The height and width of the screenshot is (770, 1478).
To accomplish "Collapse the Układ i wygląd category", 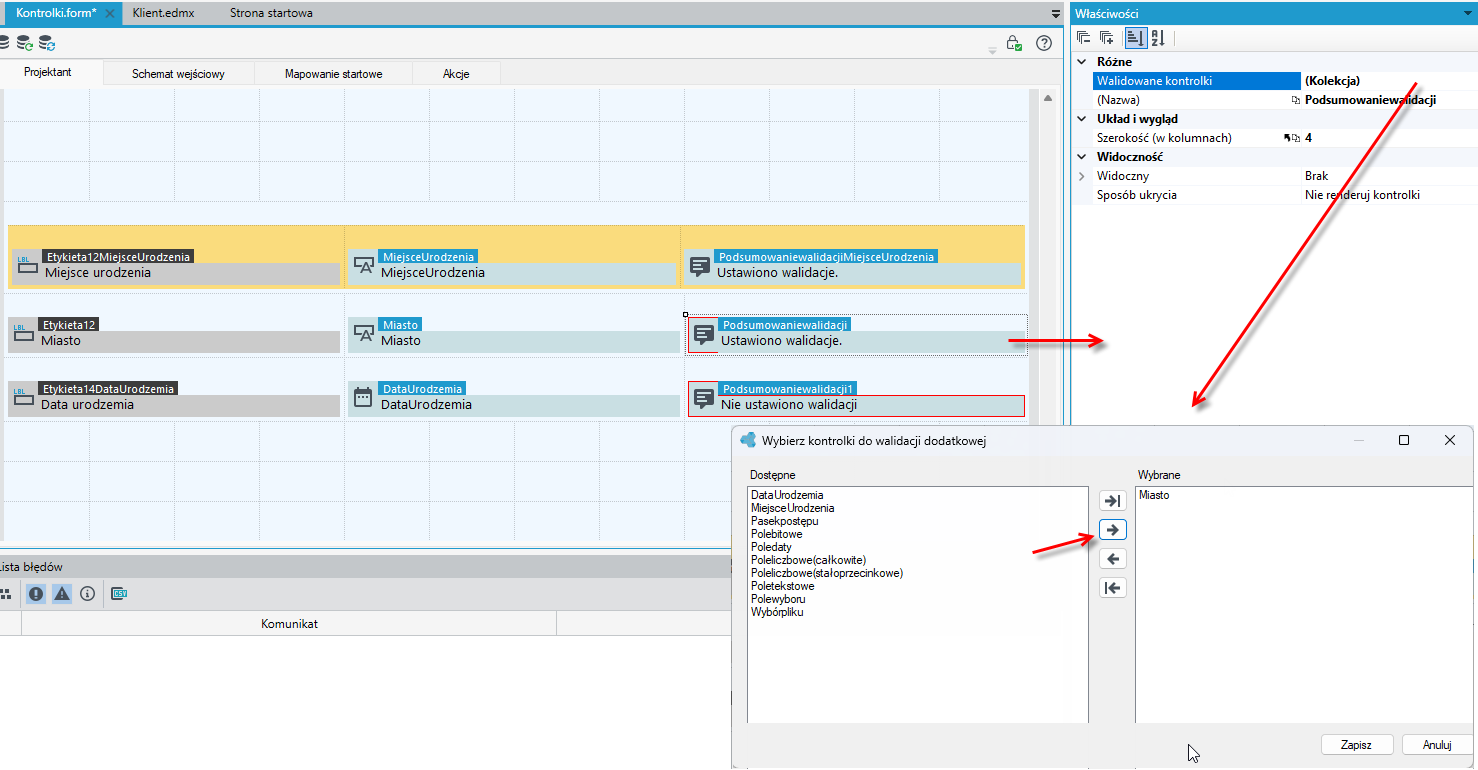I will (1081, 119).
